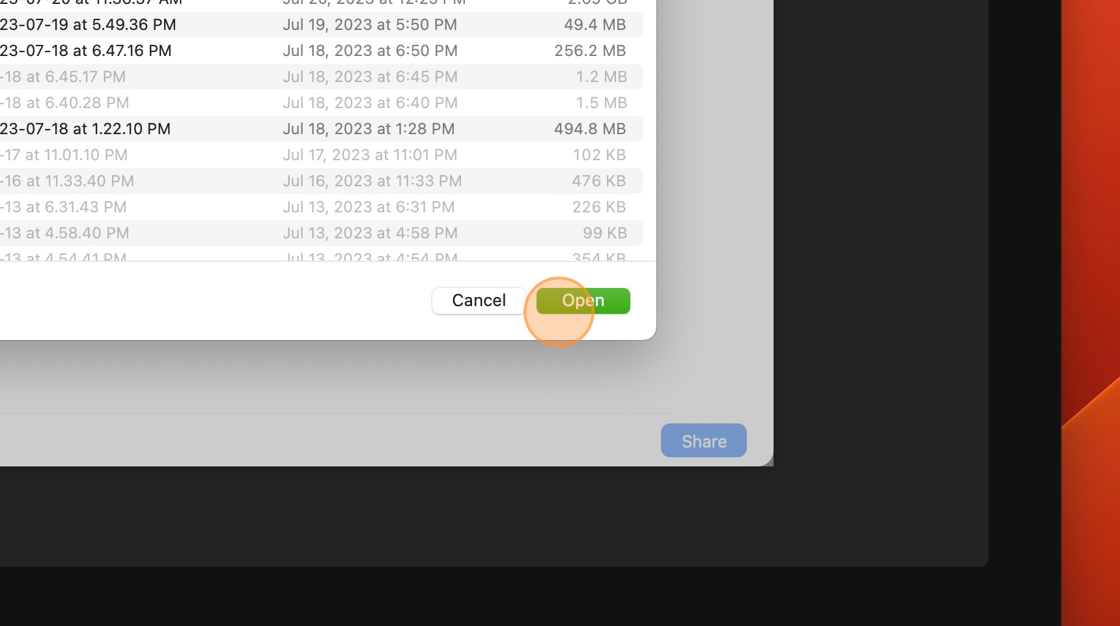The height and width of the screenshot is (626, 1120).
Task: Click the green Open button
Action: coord(583,301)
